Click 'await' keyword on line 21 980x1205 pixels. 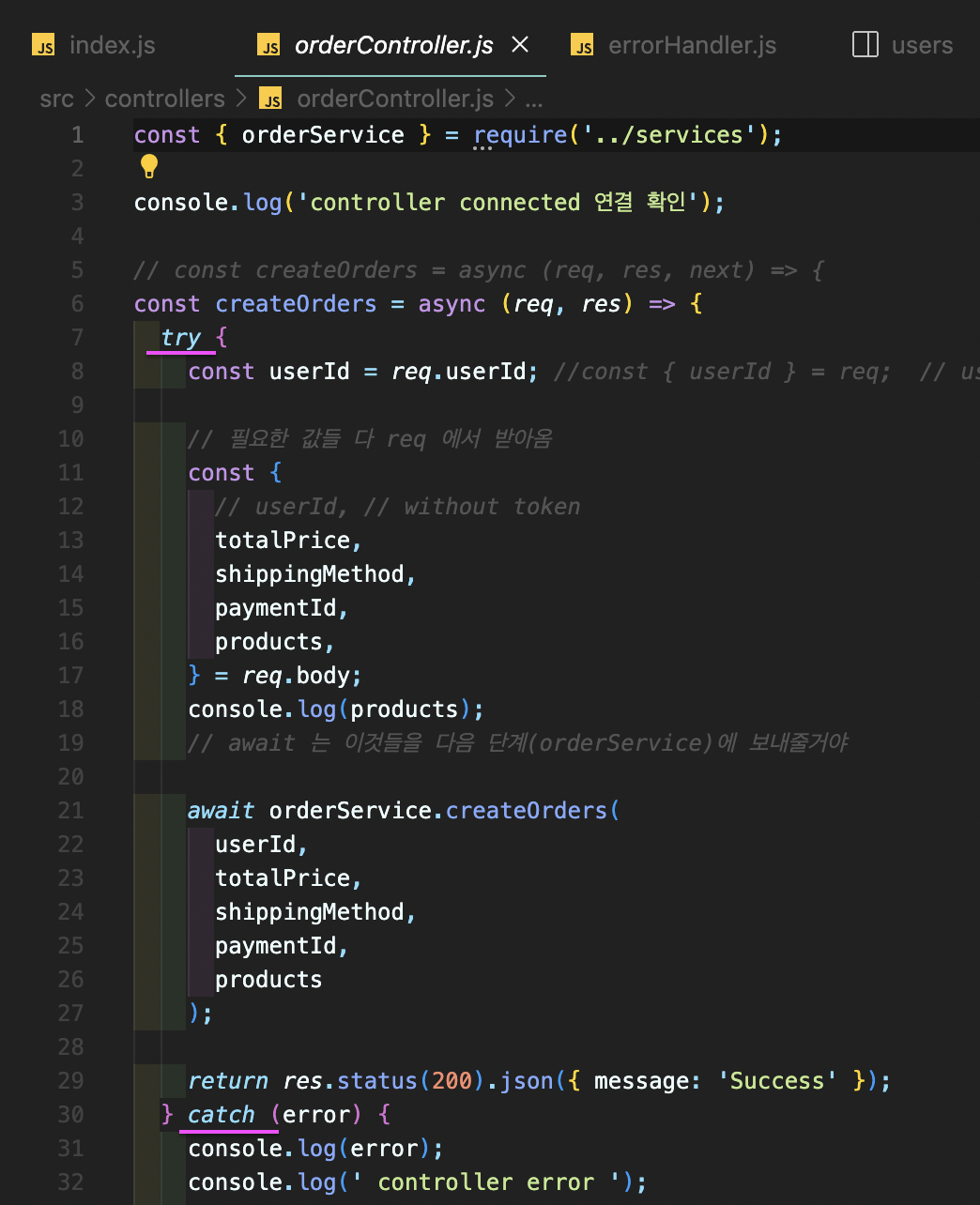tap(222, 811)
